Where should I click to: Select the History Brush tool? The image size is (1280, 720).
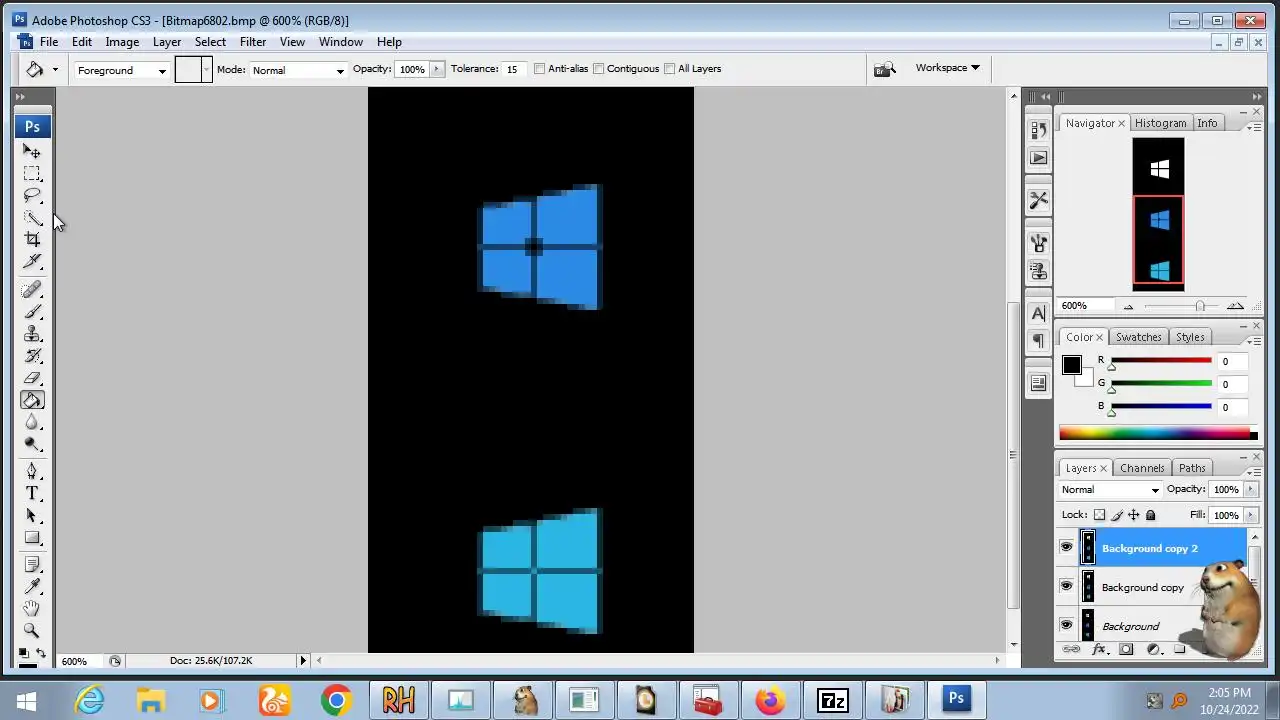tap(32, 356)
